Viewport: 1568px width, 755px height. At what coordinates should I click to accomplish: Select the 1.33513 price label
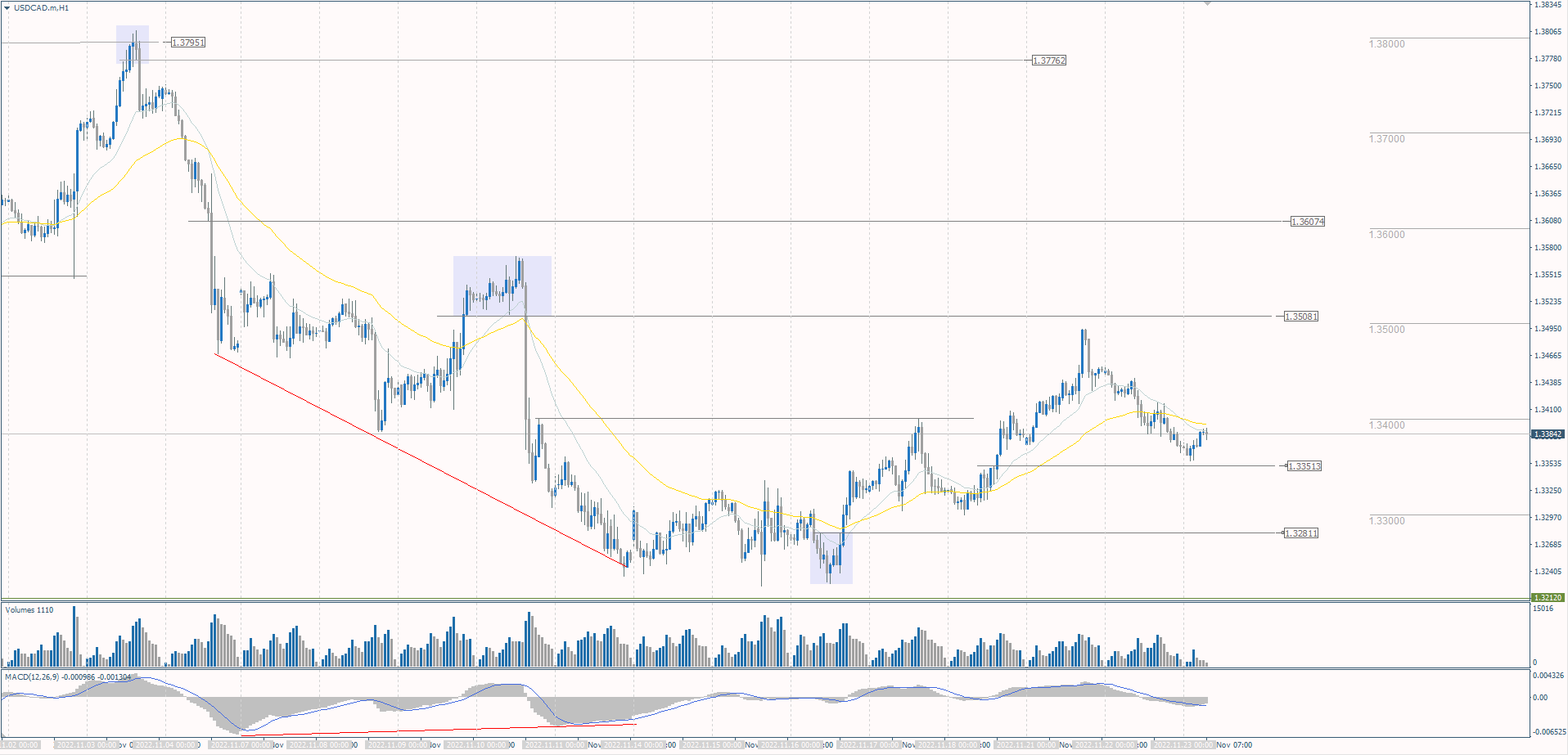point(1304,466)
